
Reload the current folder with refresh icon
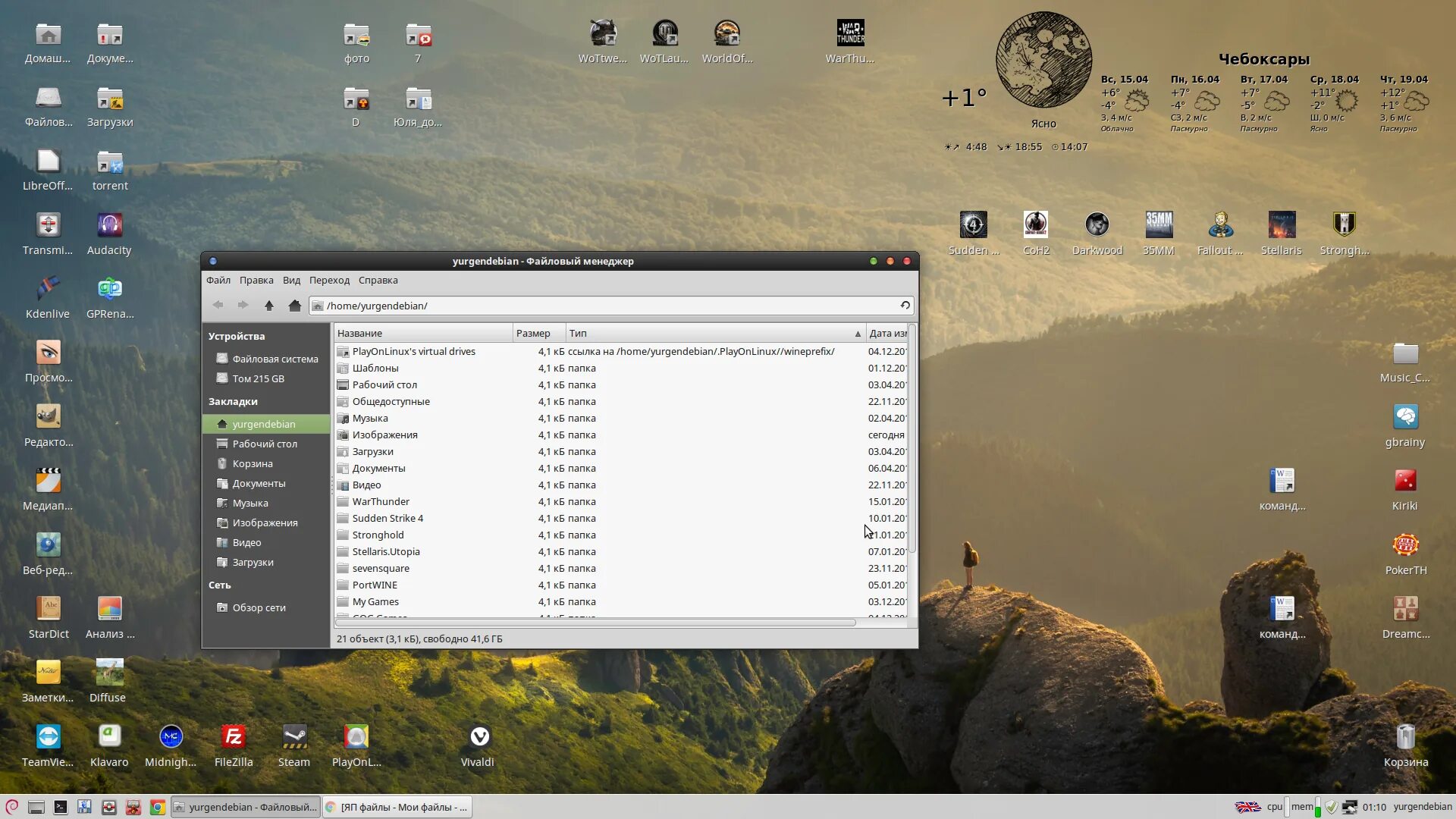[905, 305]
